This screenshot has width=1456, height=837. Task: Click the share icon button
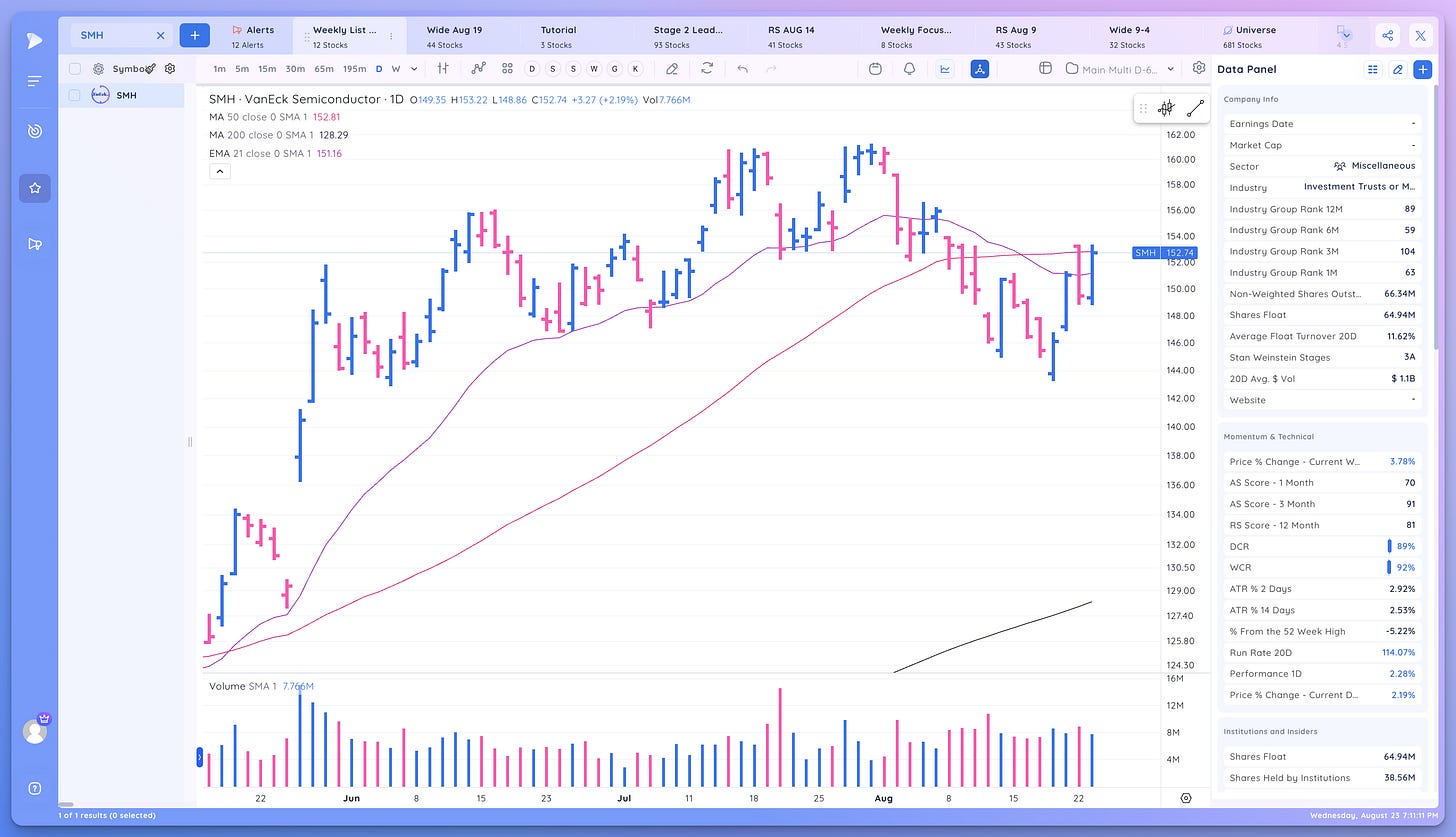pyautogui.click(x=1388, y=36)
